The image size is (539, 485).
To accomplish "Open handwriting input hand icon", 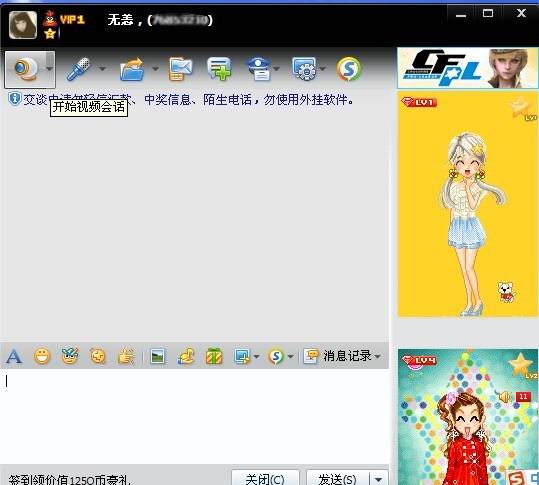I will tap(126, 356).
